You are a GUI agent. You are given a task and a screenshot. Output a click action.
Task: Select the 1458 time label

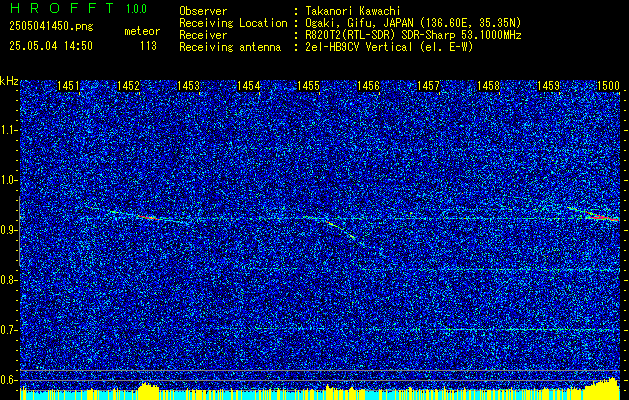tap(489, 86)
